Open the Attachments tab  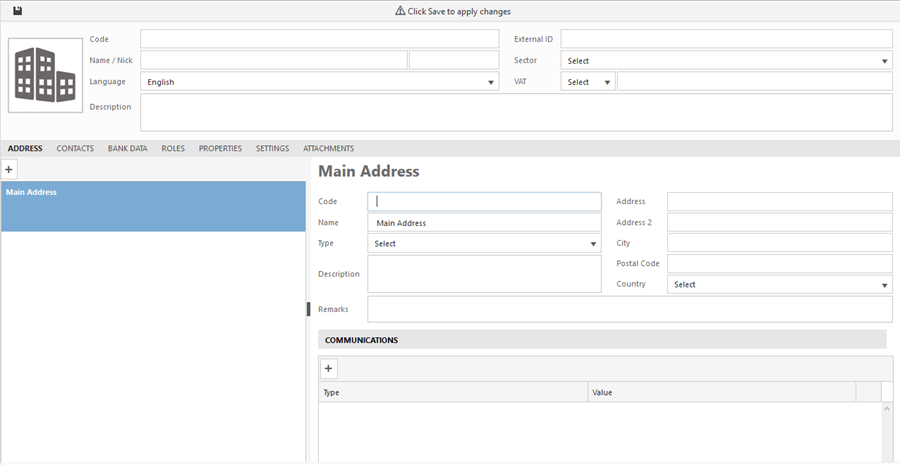tap(328, 148)
